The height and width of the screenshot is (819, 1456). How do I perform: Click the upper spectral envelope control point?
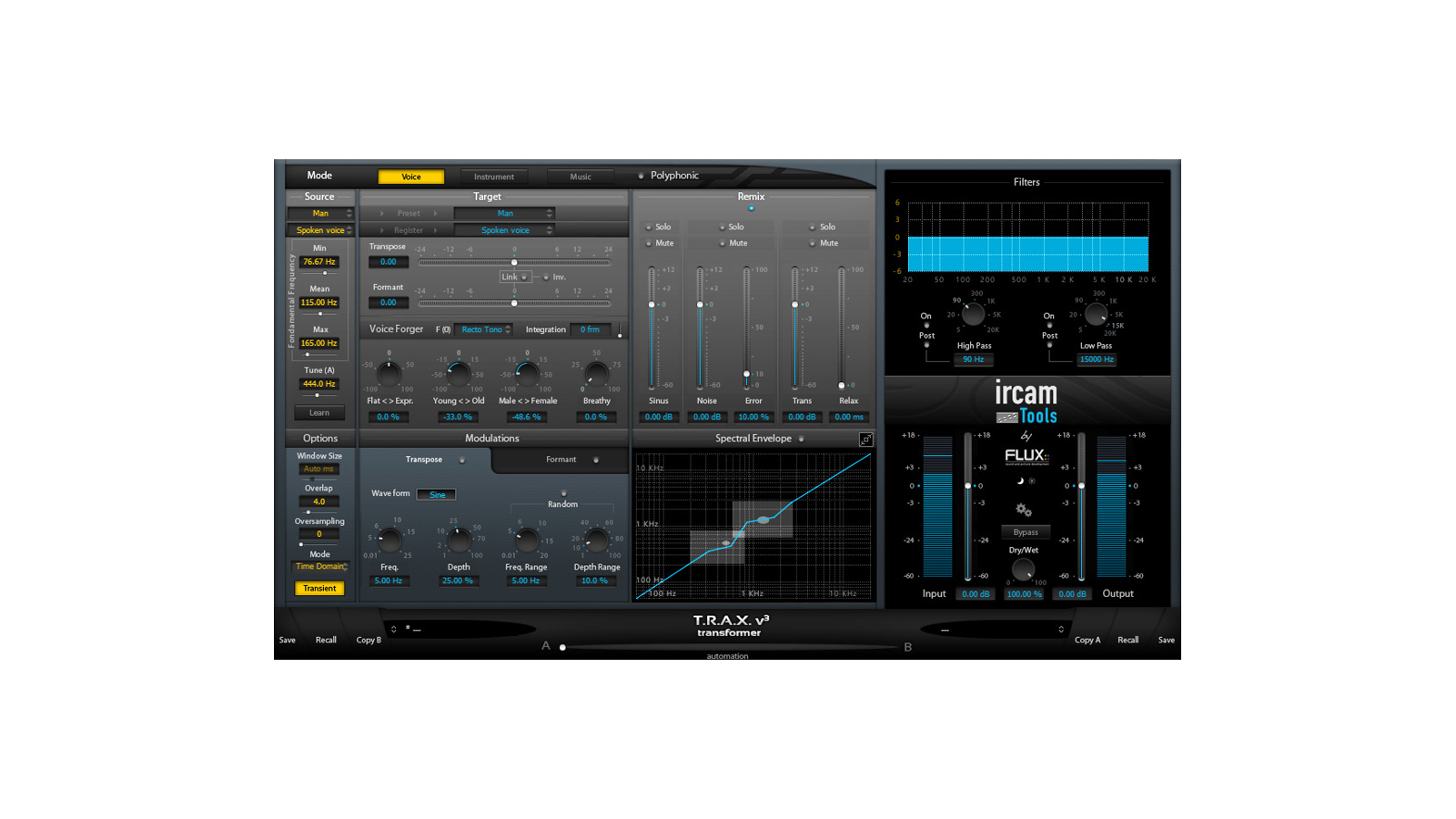point(763,520)
